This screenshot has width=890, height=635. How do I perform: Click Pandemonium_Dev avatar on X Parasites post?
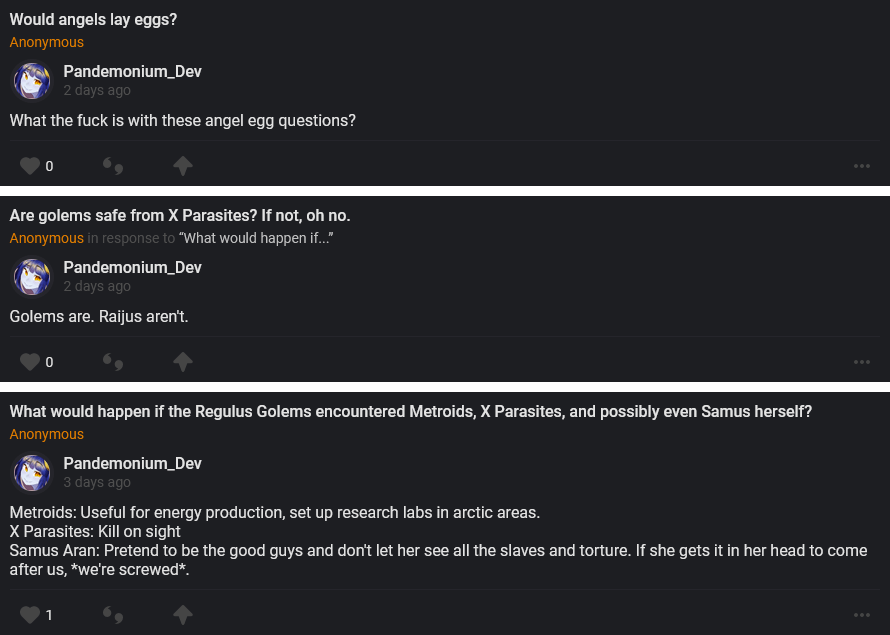click(31, 277)
